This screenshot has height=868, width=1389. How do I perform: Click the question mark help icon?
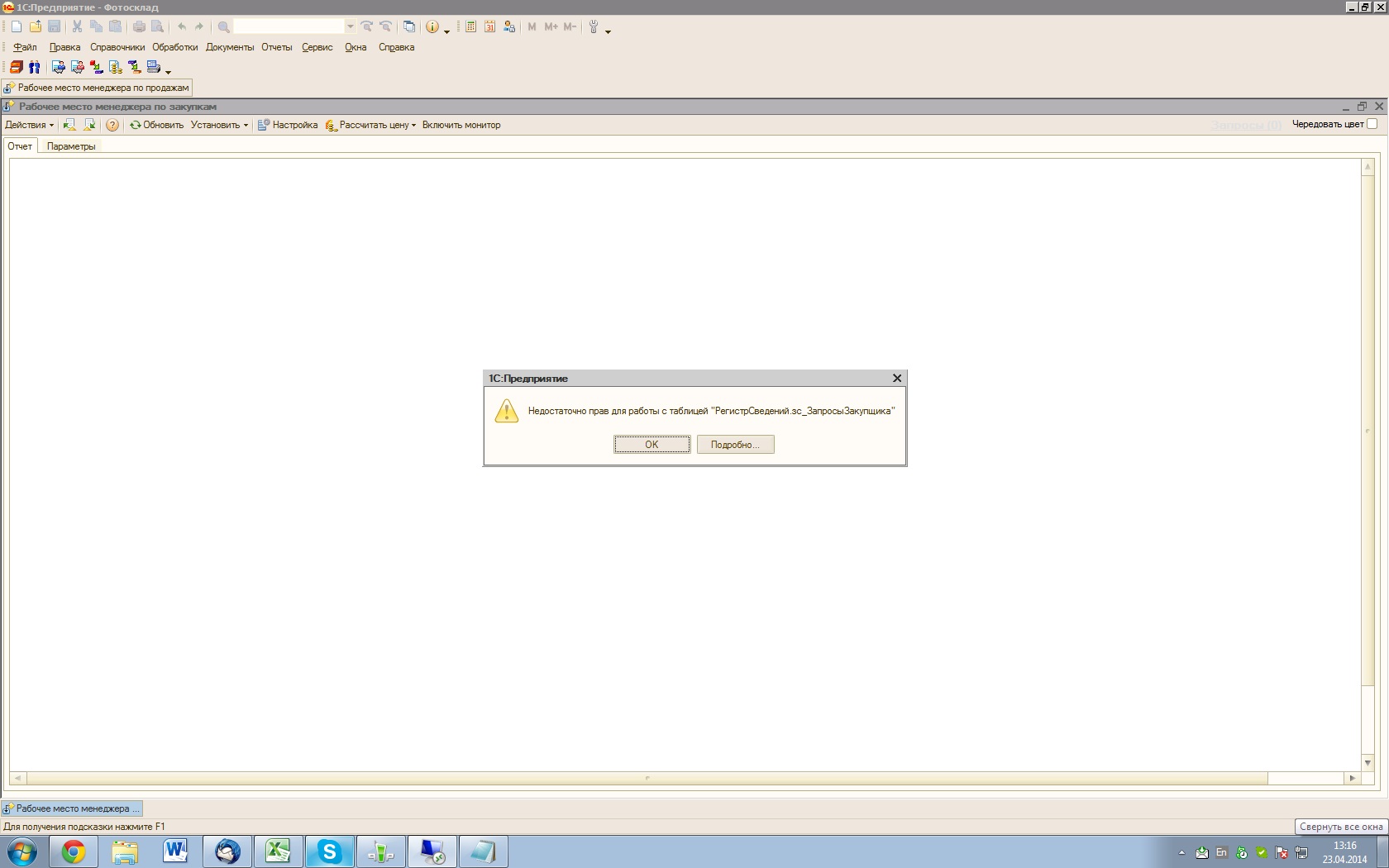(x=112, y=125)
